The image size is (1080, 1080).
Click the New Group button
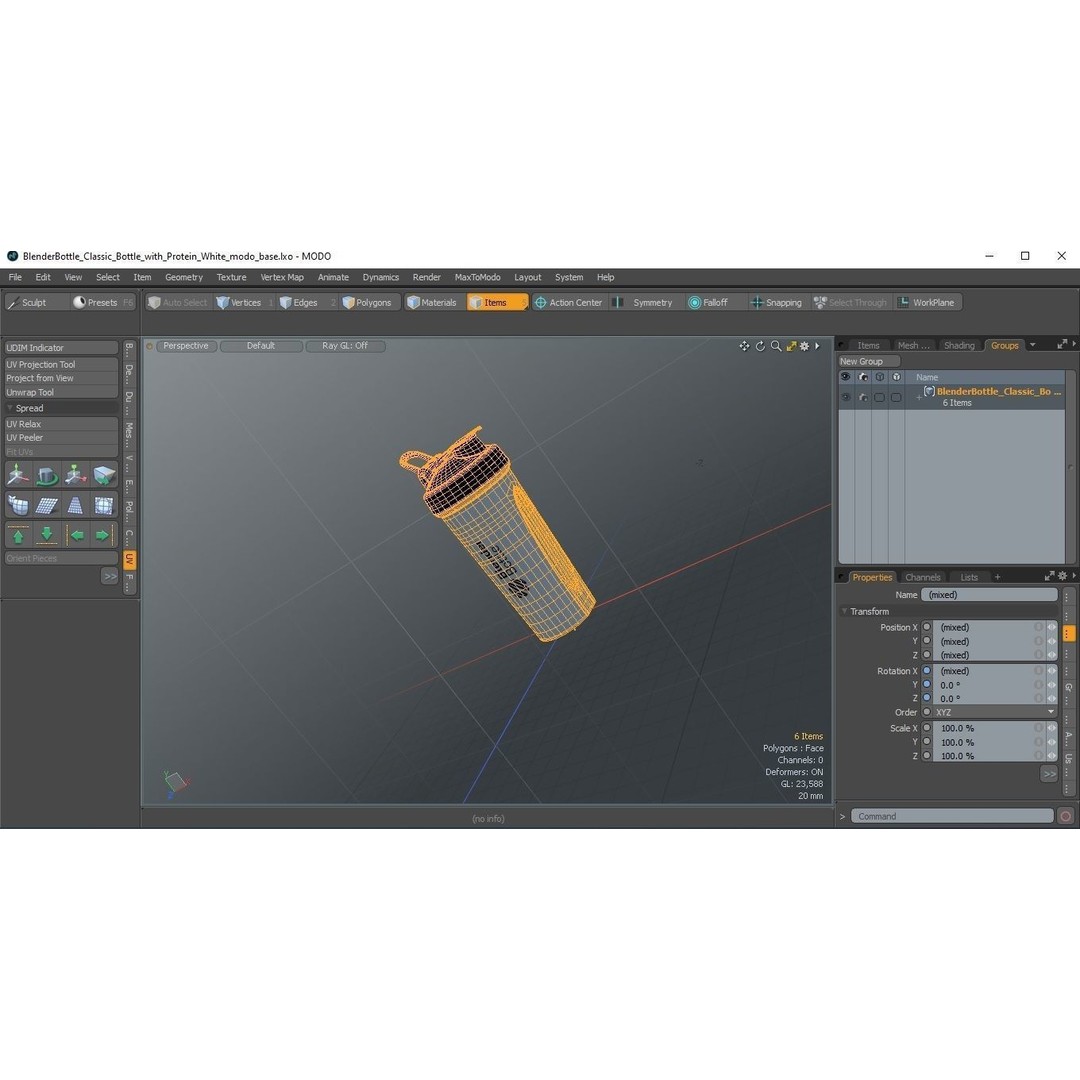click(x=869, y=361)
